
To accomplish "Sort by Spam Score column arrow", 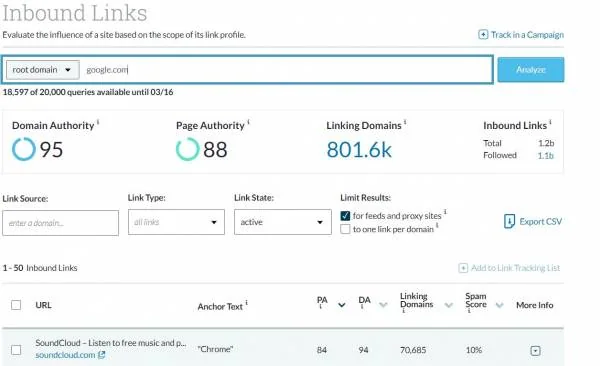I will pyautogui.click(x=499, y=305).
